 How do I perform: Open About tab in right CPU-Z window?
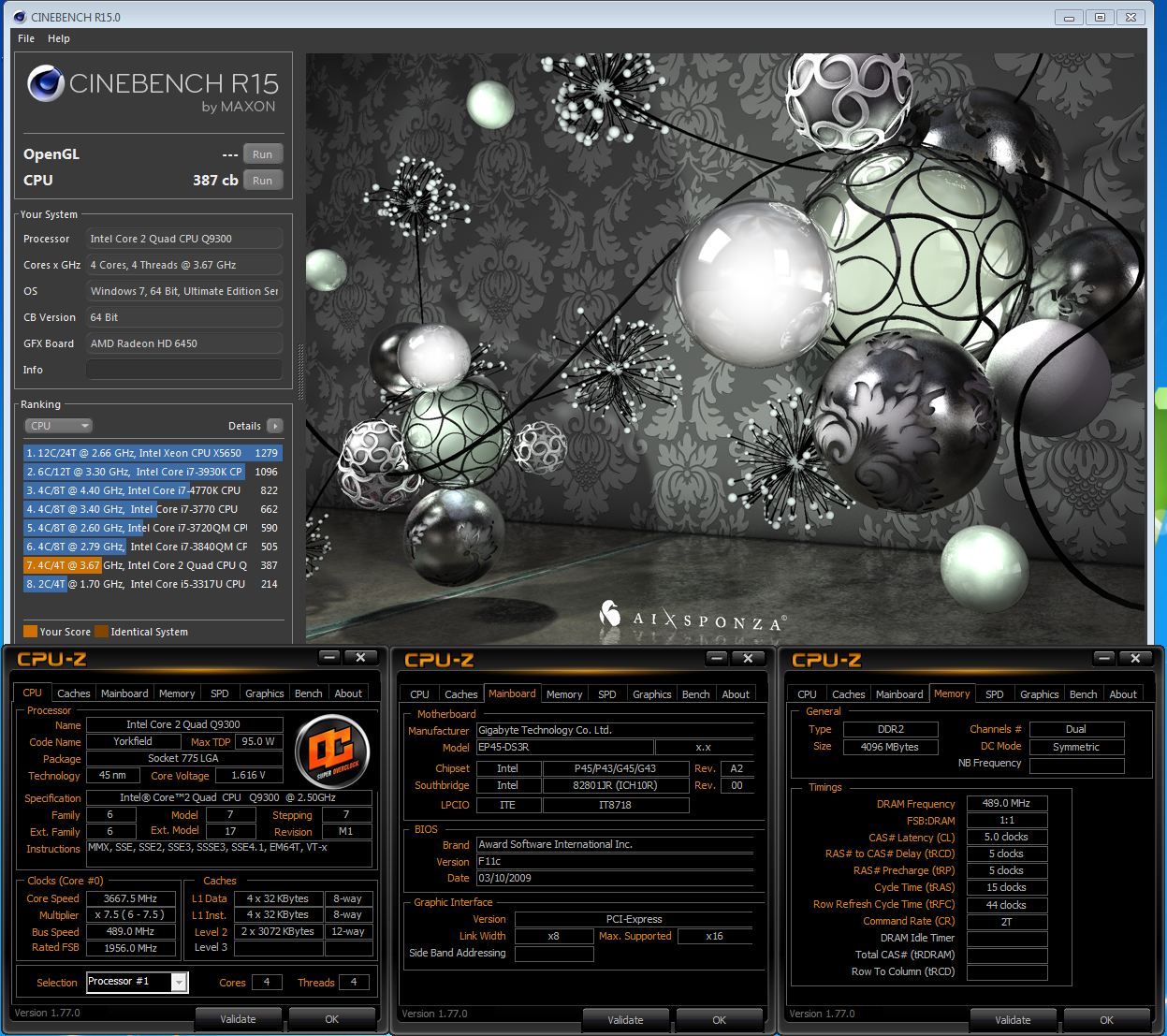pos(1123,694)
